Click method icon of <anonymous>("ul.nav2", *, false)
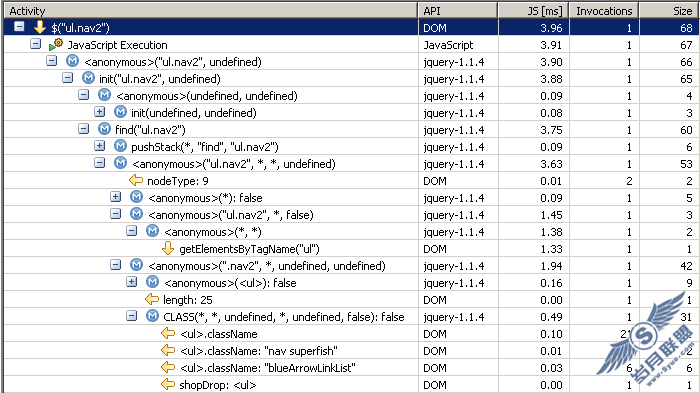Screen dimensions: 700x393 click(x=137, y=214)
